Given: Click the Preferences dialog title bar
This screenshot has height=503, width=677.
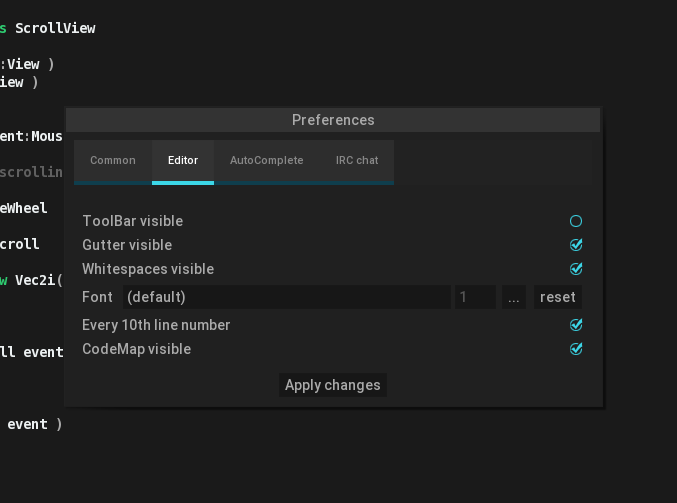Looking at the screenshot, I should coord(333,120).
